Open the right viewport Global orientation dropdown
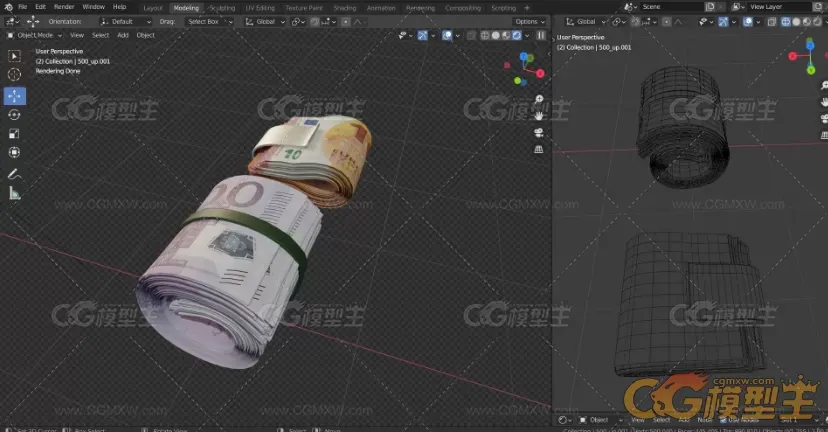 click(585, 22)
